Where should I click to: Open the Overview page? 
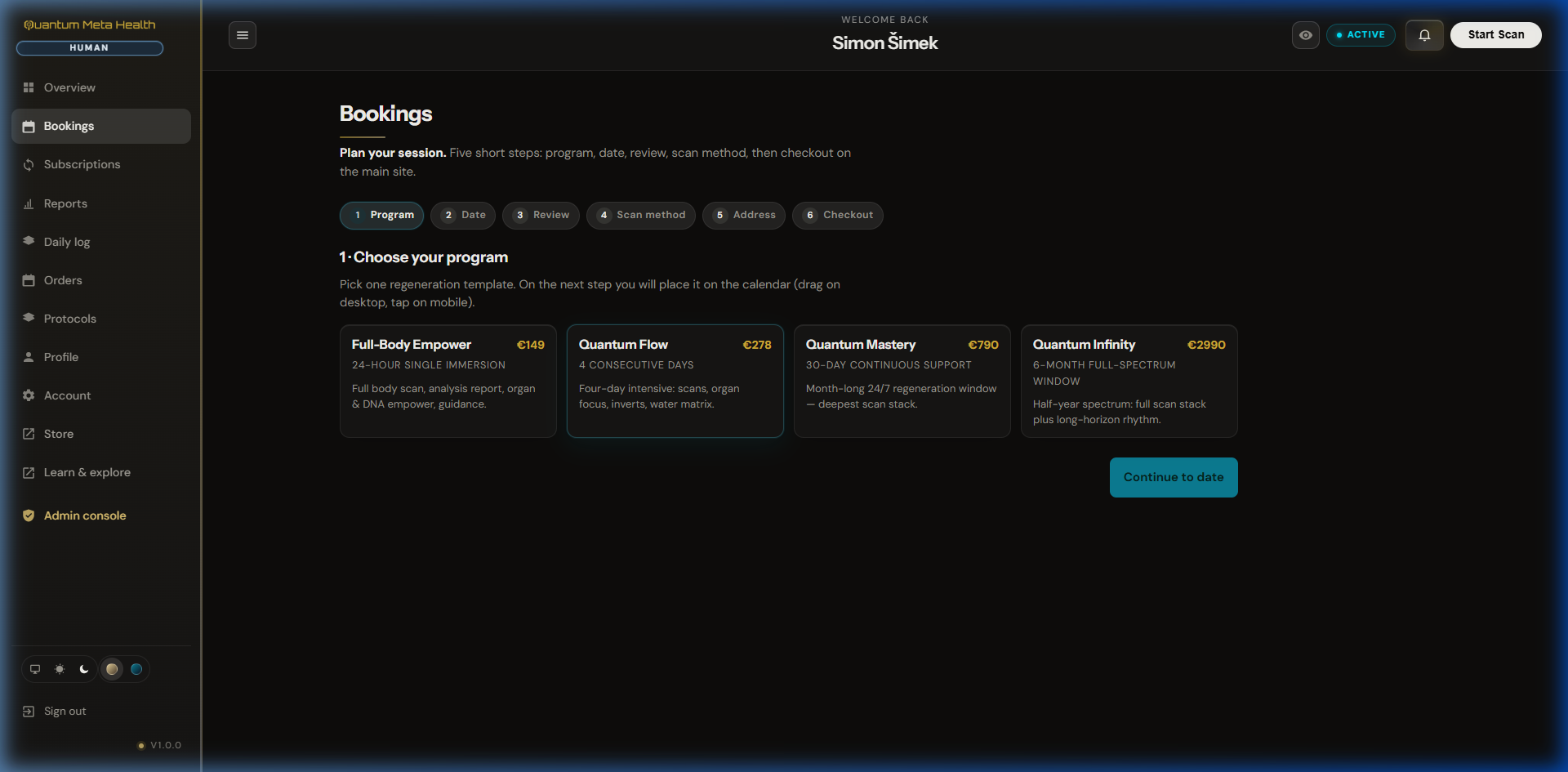[x=101, y=87]
